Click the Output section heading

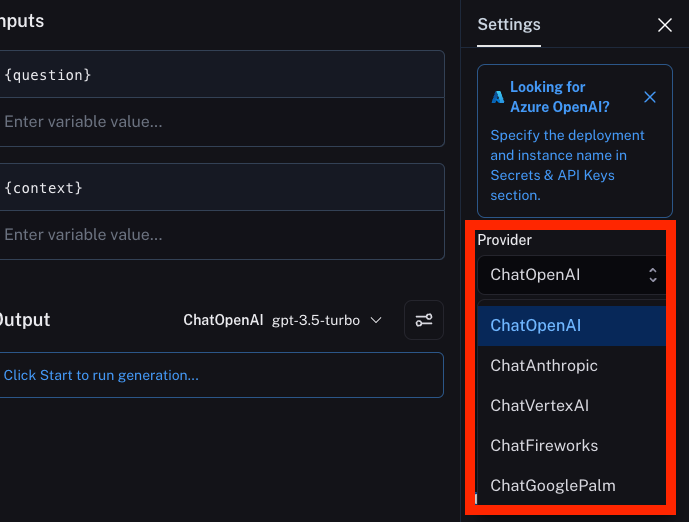point(24,320)
